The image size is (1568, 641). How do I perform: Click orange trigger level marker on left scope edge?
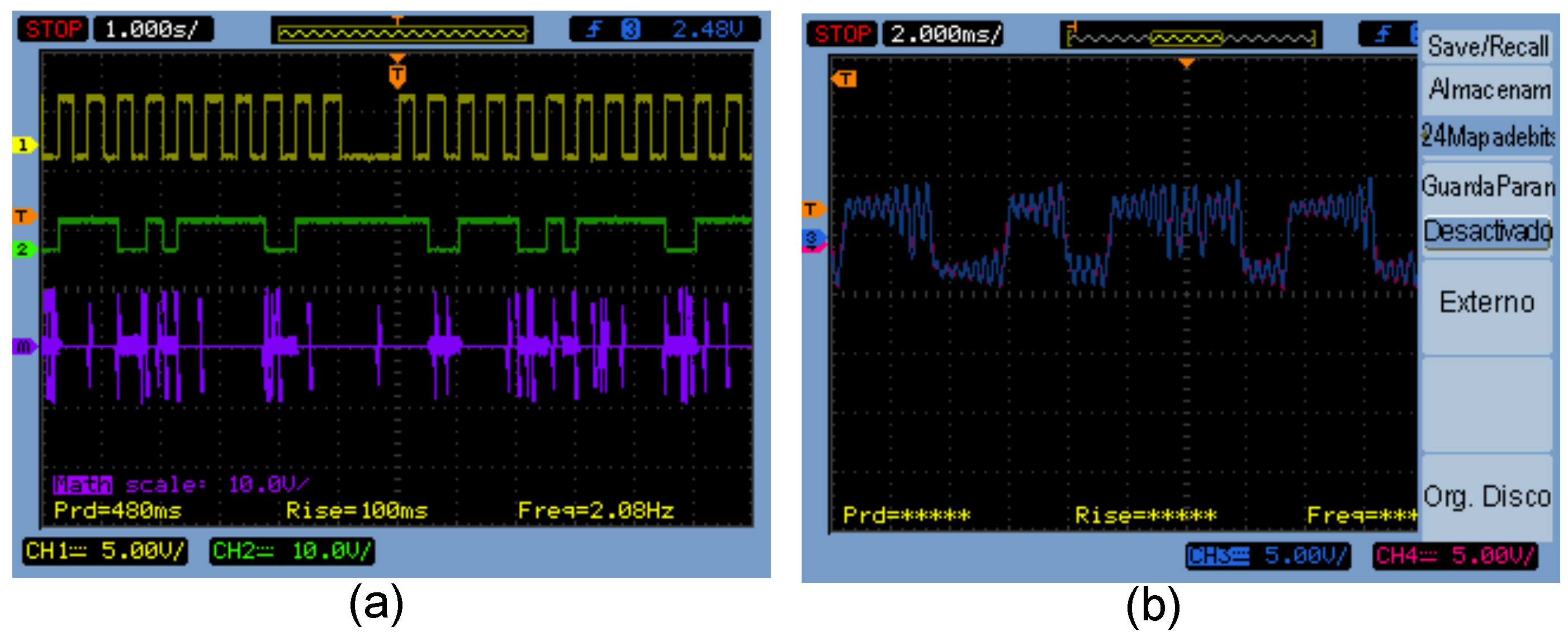click(23, 216)
